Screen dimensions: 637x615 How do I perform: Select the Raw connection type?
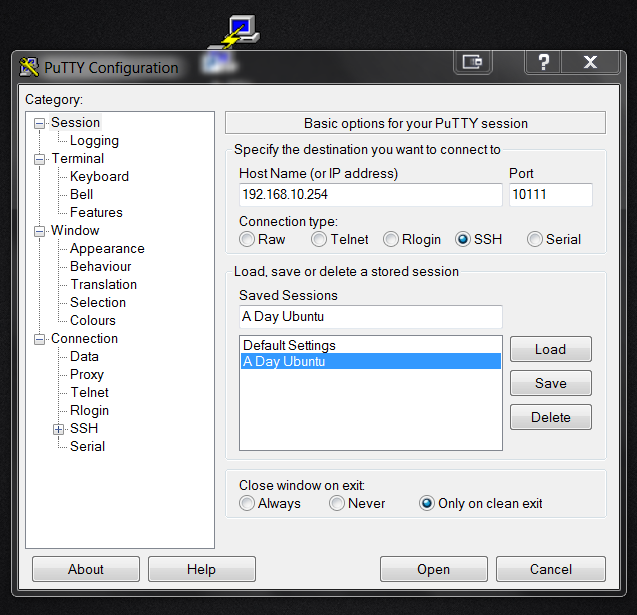point(247,240)
